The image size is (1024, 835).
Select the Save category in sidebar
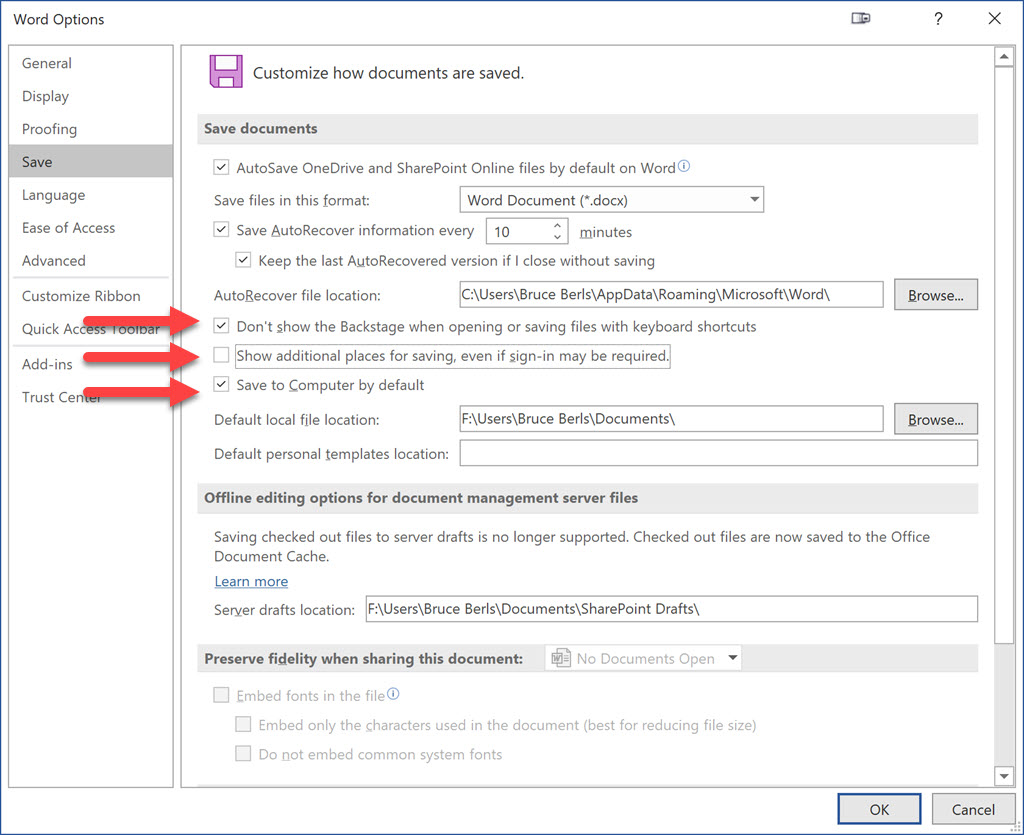pos(91,161)
